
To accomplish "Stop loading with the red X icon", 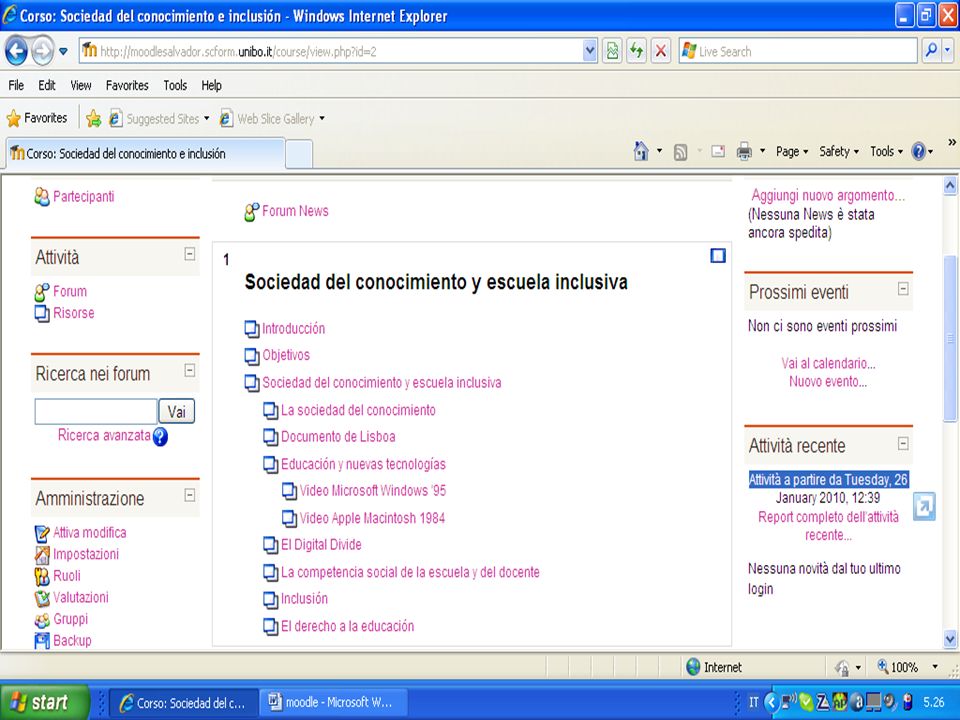I will 661,51.
